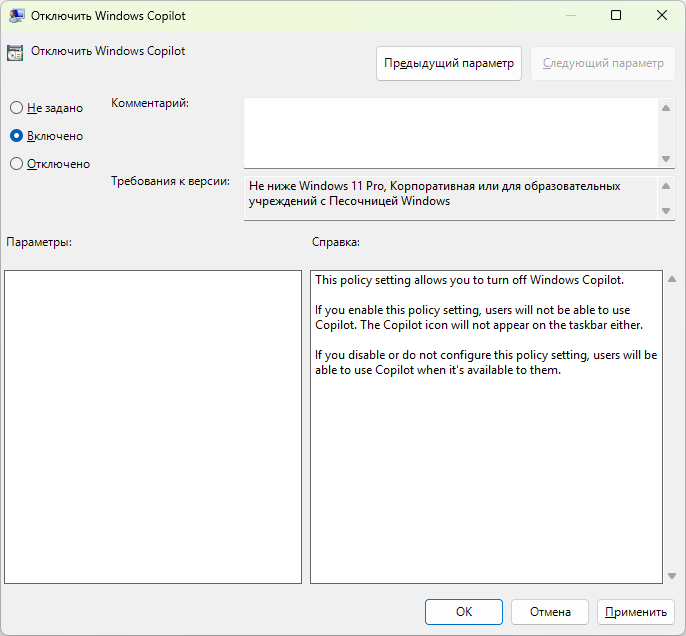
Task: Select the "Включено" radio option
Action: tap(16, 136)
